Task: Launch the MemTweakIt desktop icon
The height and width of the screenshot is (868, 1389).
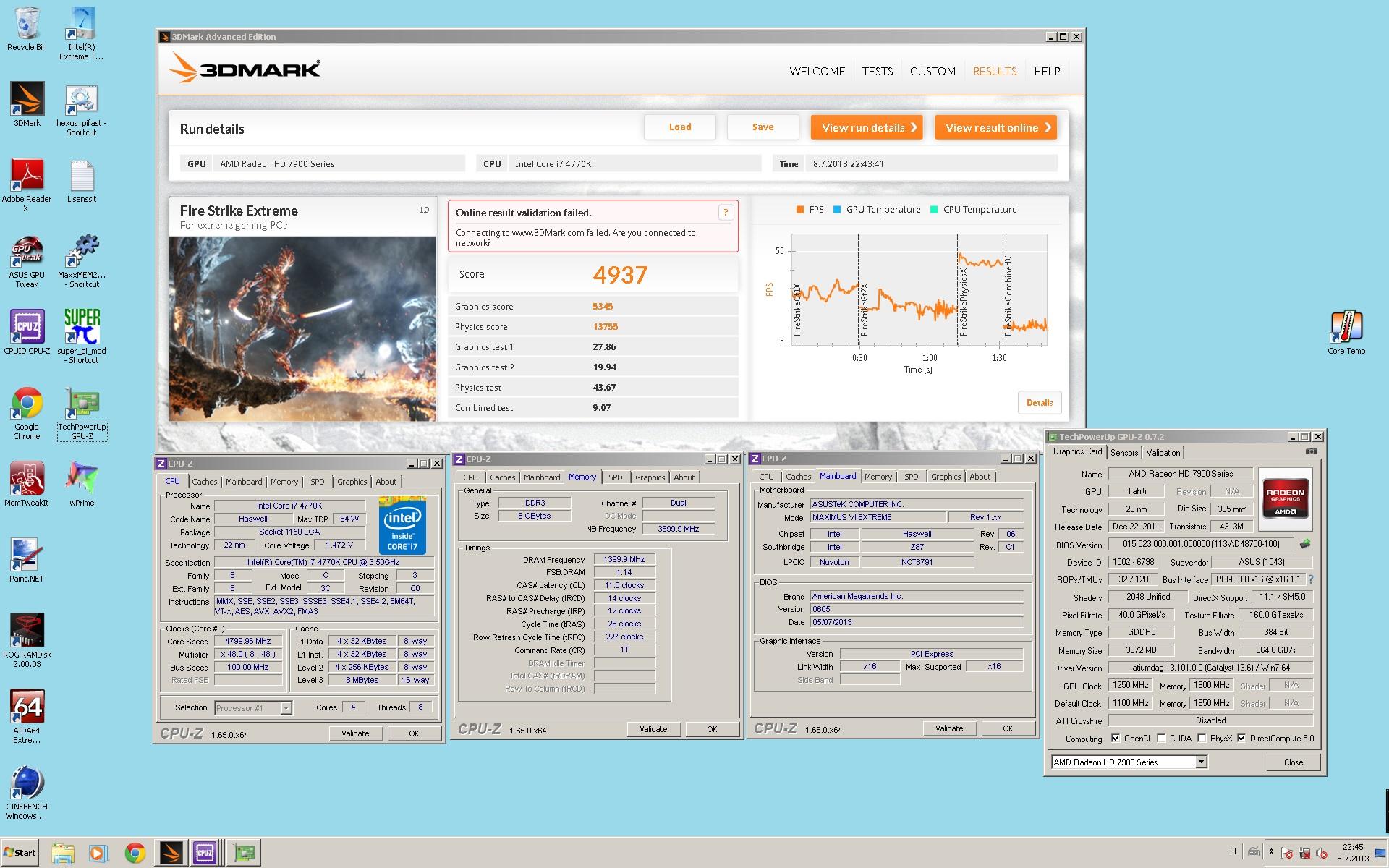Action: (x=27, y=484)
